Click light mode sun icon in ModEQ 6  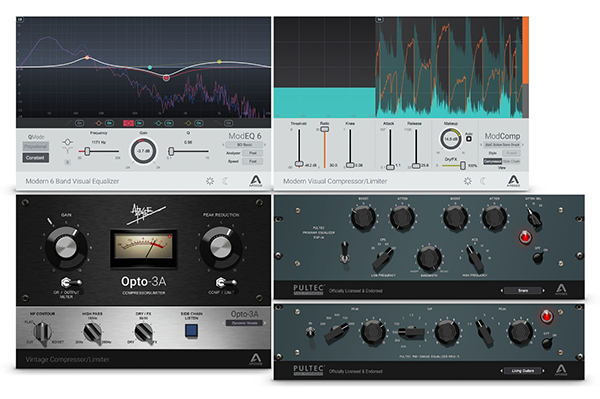pyautogui.click(x=210, y=181)
